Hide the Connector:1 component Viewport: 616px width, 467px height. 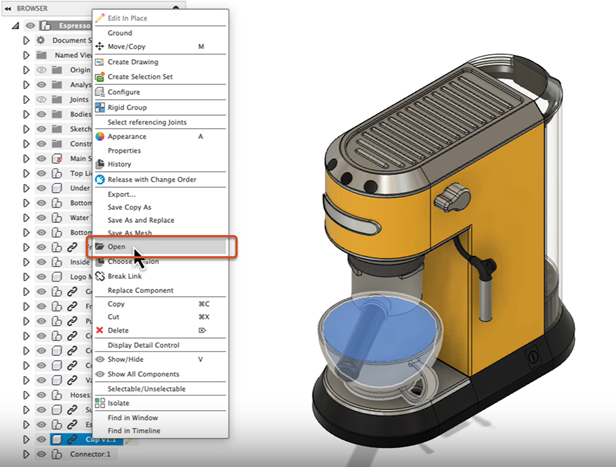[x=41, y=454]
